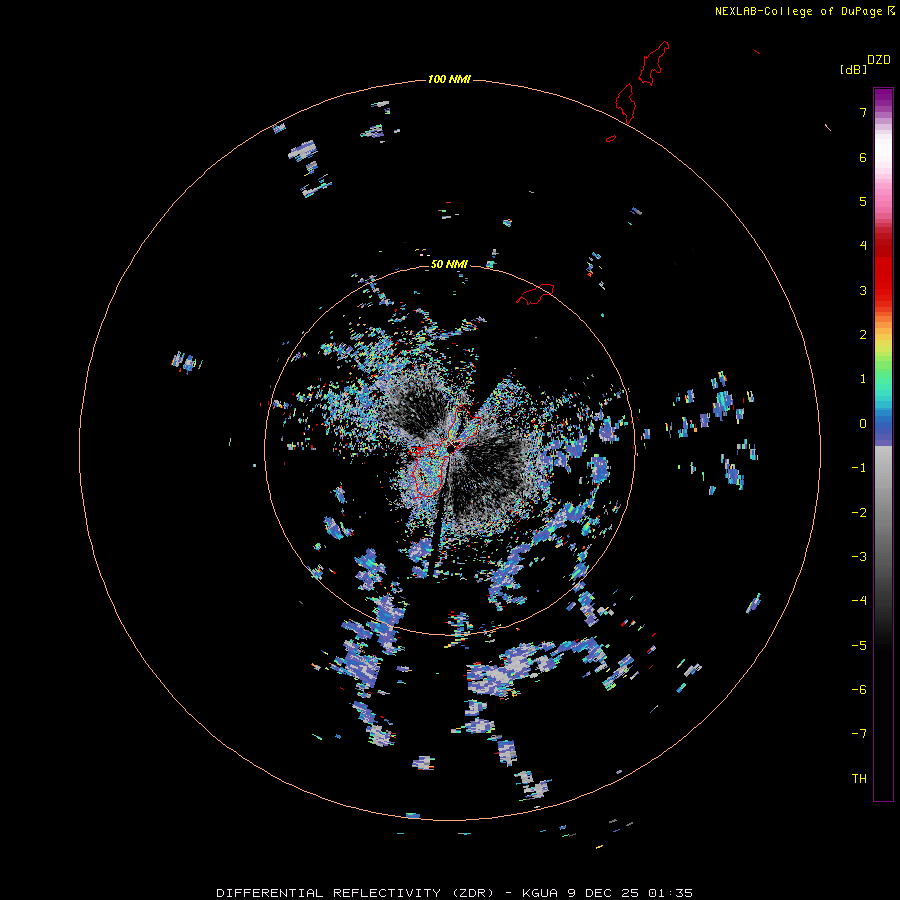
Task: Click the 4 tick label on color scale
Action: point(863,246)
